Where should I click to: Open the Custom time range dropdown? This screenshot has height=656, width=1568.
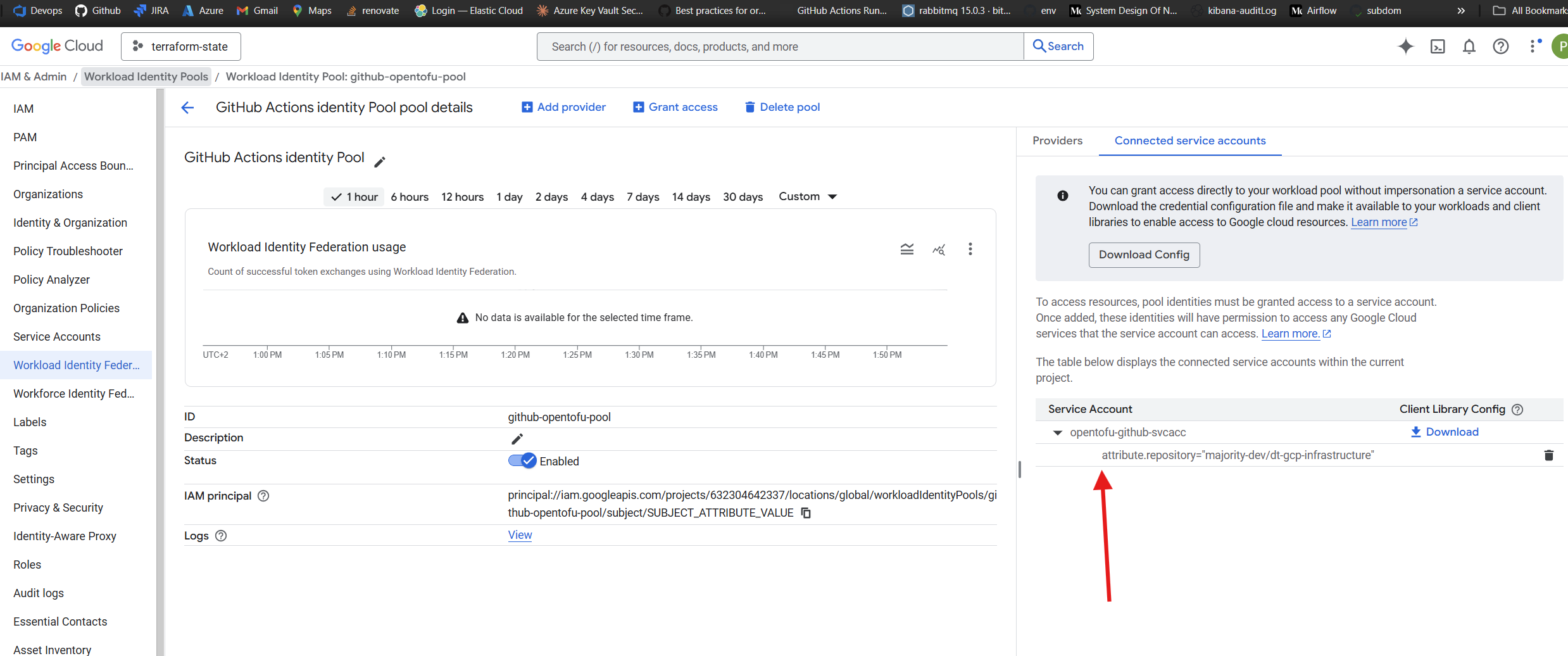click(808, 197)
